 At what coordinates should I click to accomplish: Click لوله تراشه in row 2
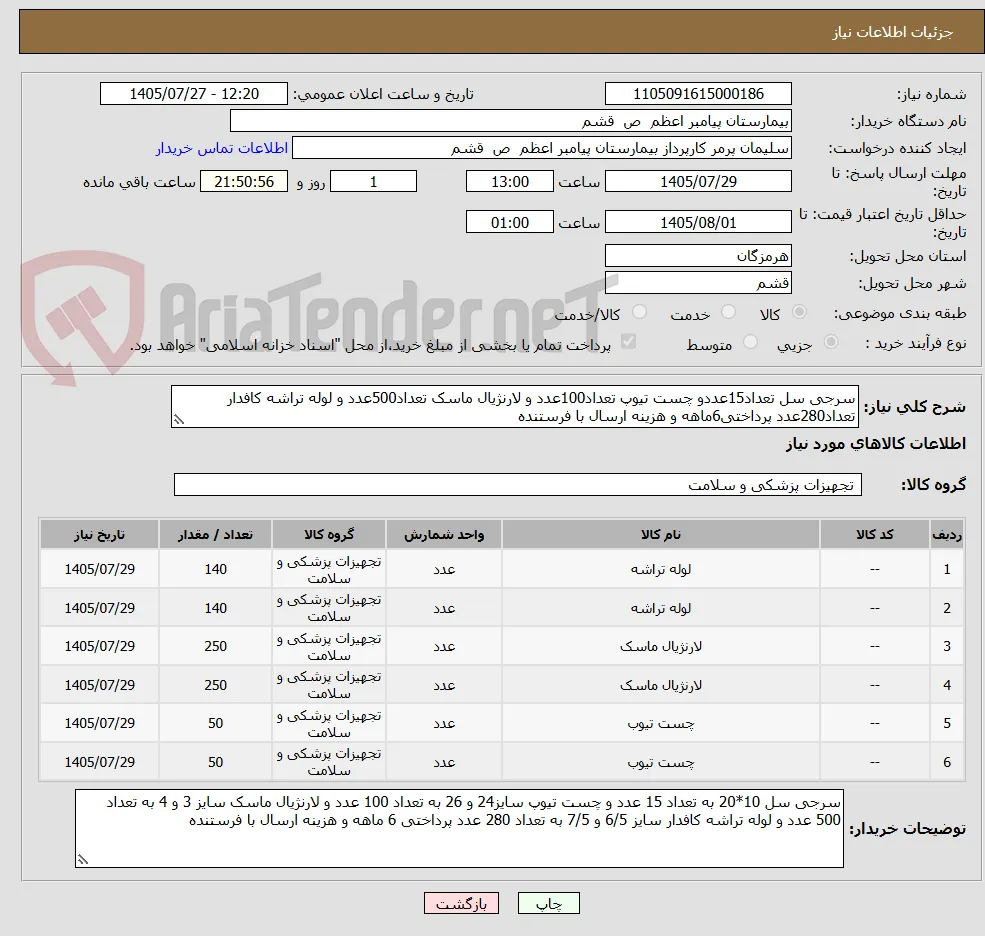tap(661, 608)
